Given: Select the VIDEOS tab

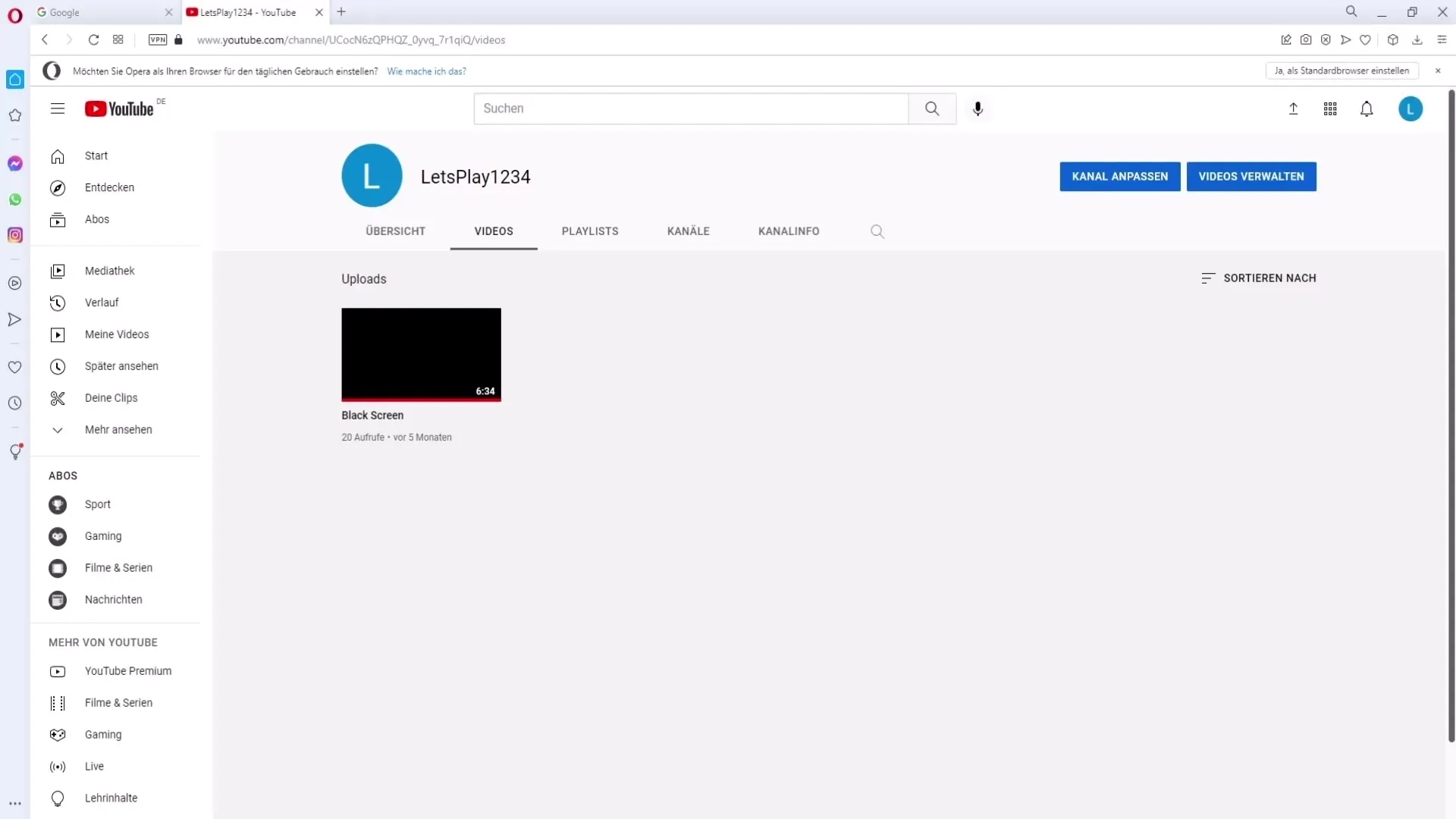Looking at the screenshot, I should coord(493,231).
